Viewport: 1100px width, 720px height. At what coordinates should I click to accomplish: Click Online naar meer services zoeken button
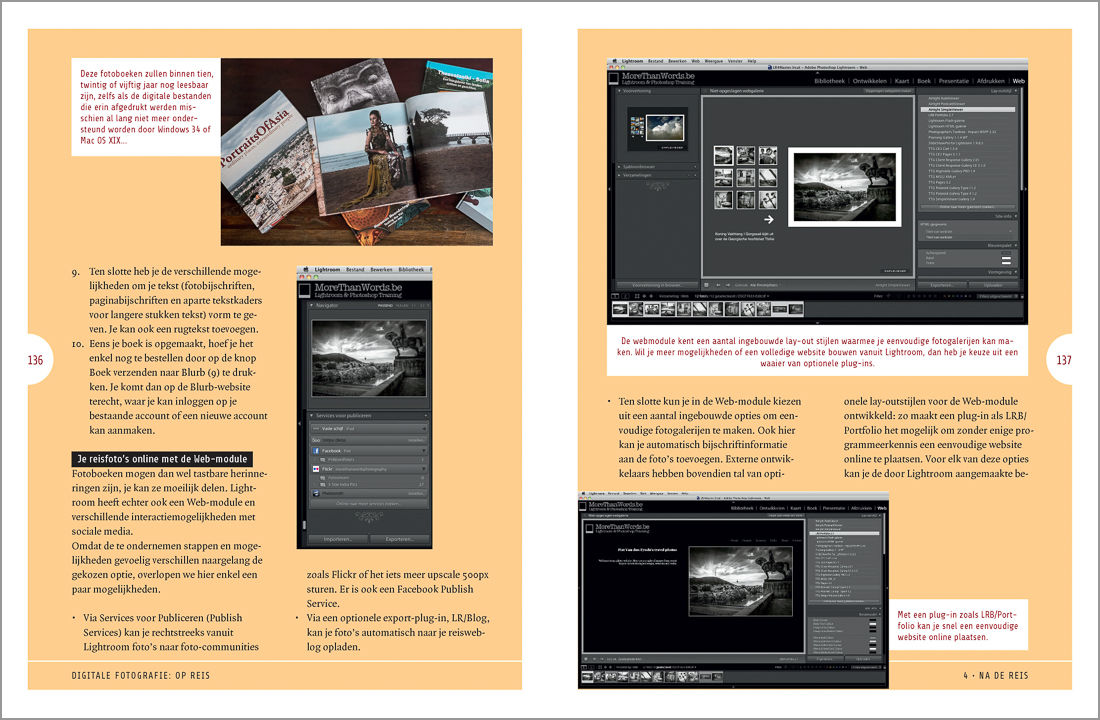369,503
